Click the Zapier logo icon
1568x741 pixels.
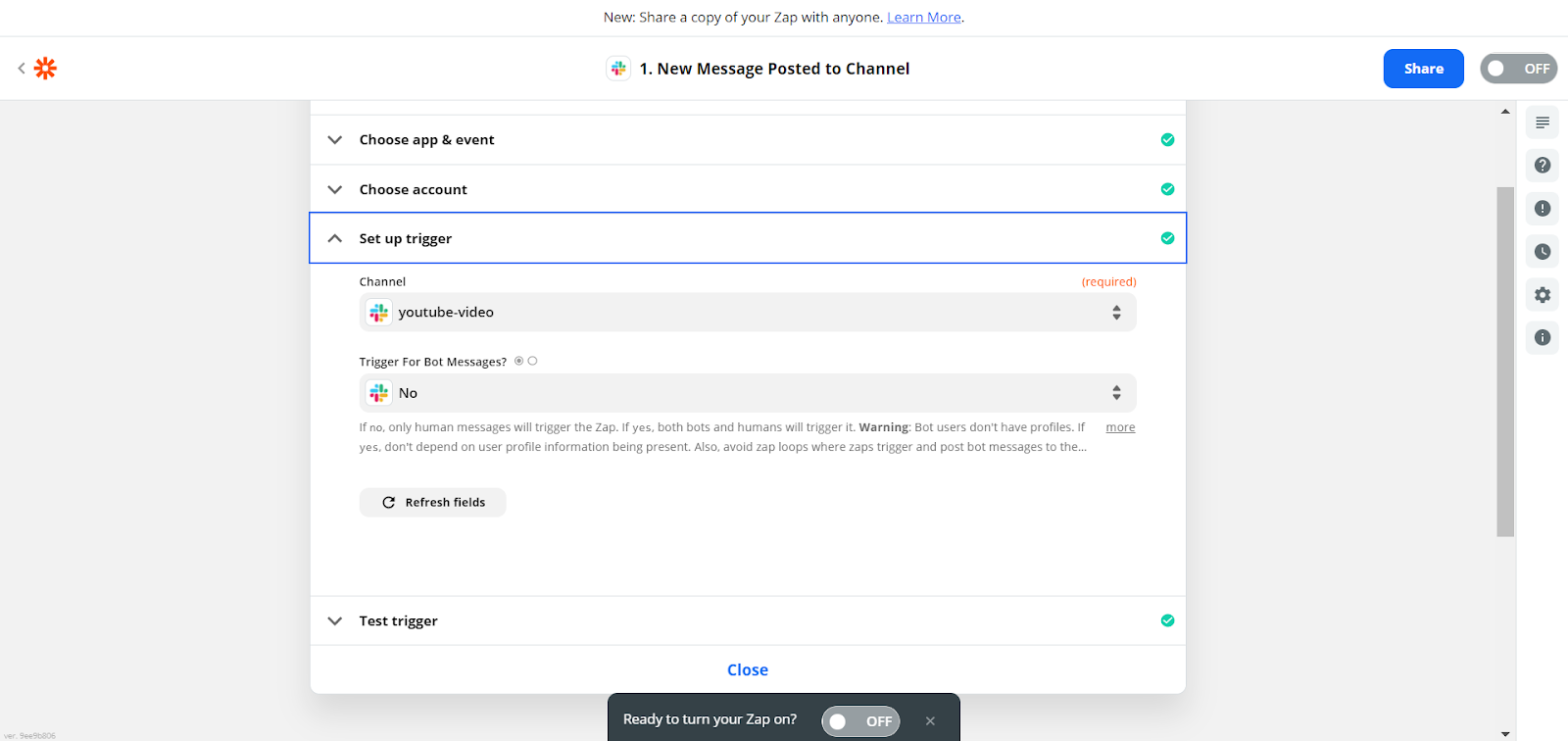[x=45, y=69]
